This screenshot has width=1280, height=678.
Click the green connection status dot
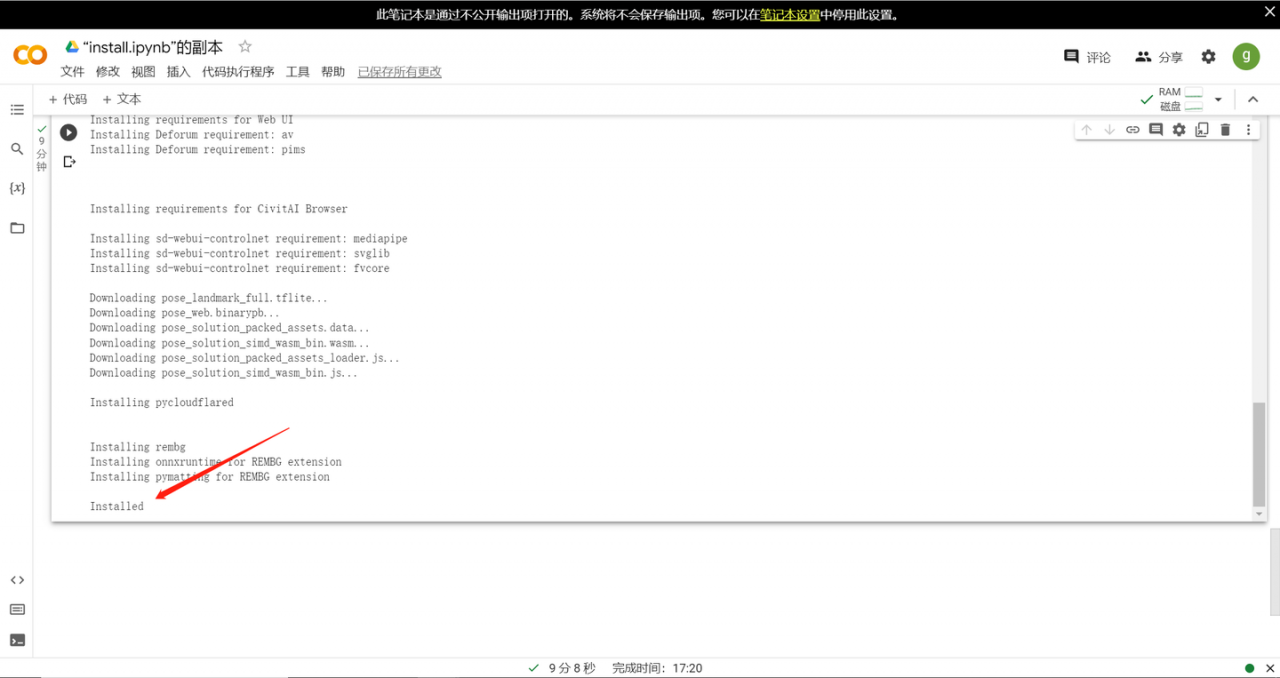coord(1249,668)
